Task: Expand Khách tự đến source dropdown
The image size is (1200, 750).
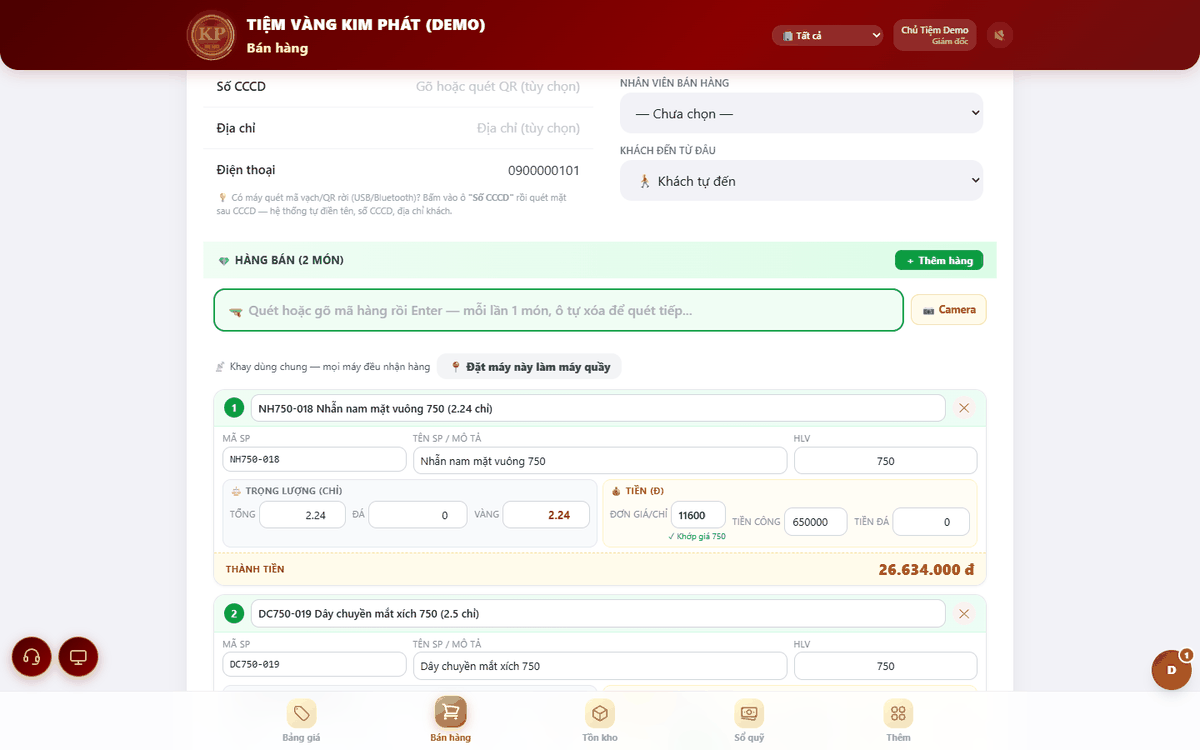Action: (x=801, y=181)
